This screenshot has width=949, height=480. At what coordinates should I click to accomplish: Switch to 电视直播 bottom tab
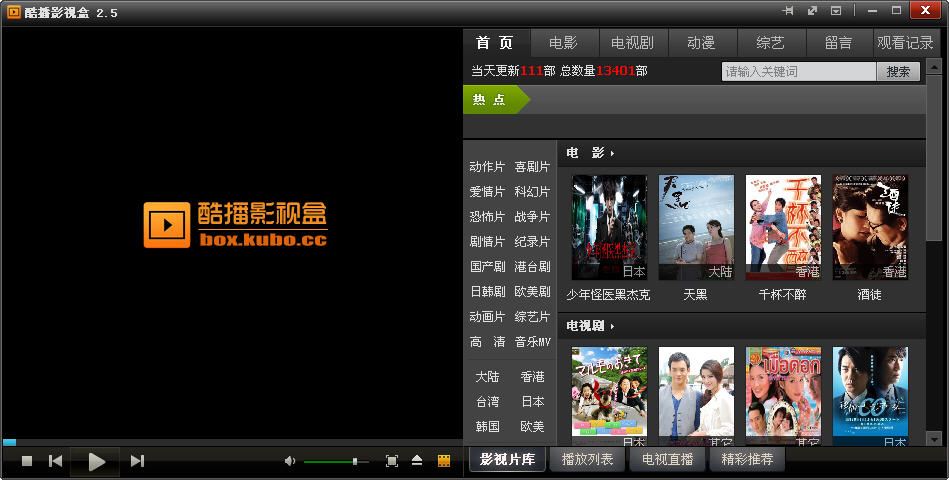coord(667,459)
